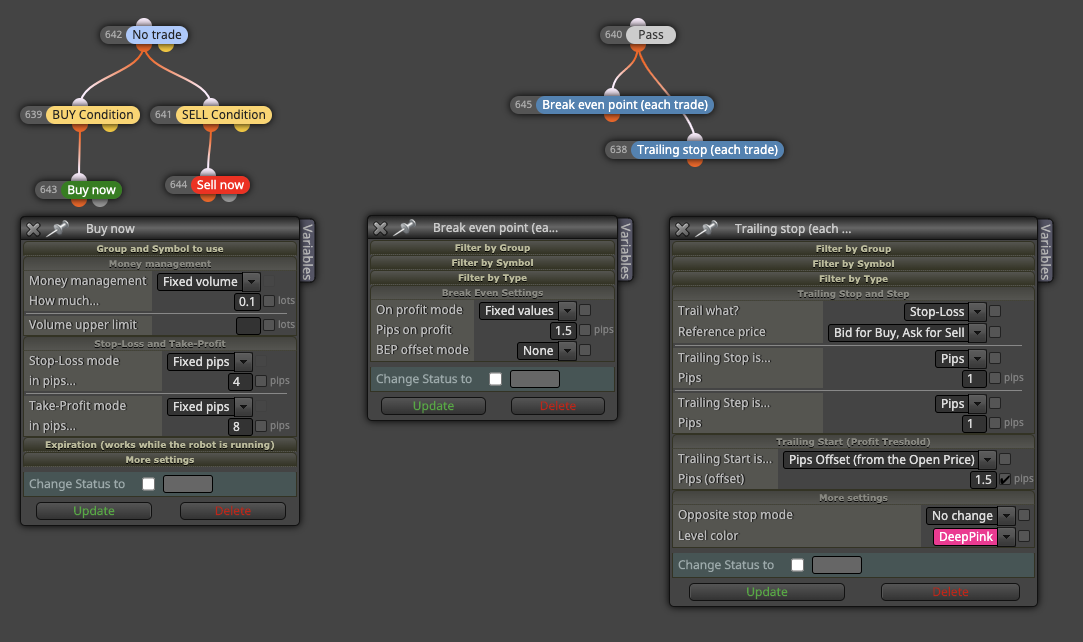The height and width of the screenshot is (642, 1083).
Task: Close the Break even point panel
Action: tap(381, 228)
